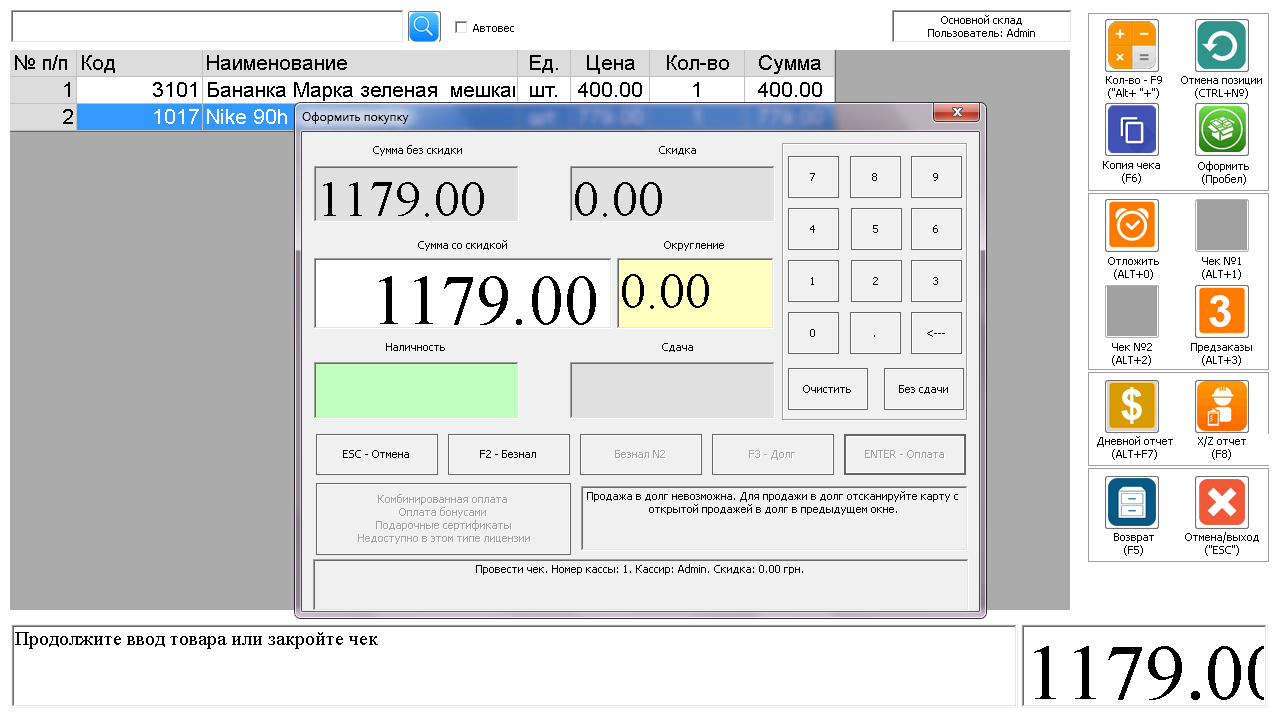This screenshot has height=720, width=1280.
Task: Click the Очистить keypad button
Action: coord(826,389)
